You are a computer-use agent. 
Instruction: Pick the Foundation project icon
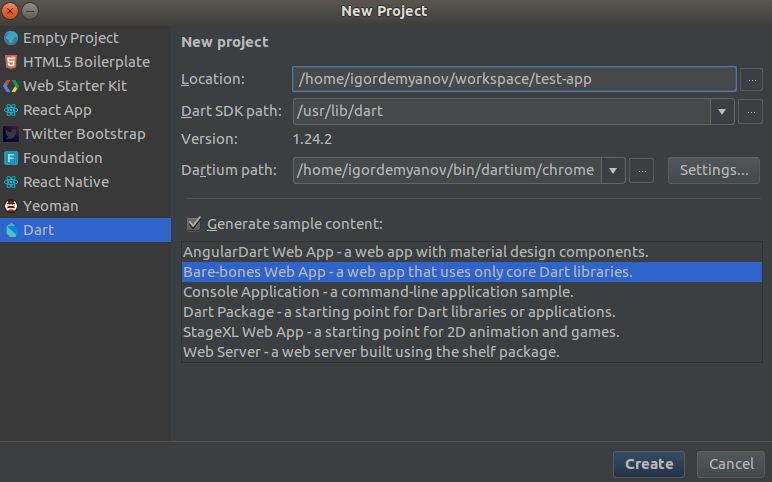tap(11, 158)
